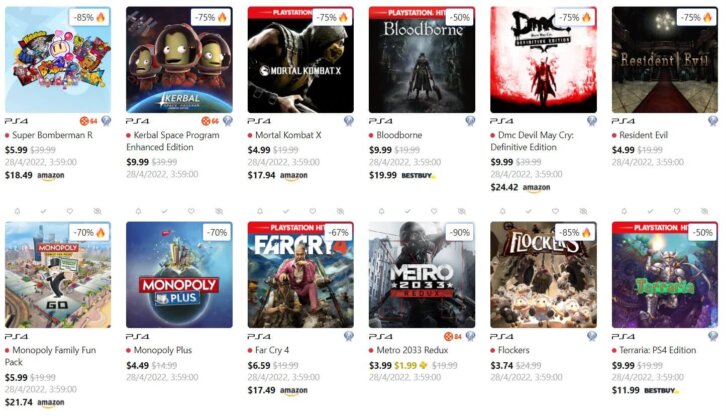Open the Amazon price link for Super Bomberman R
The height and width of the screenshot is (420, 726).
[x=35, y=176]
